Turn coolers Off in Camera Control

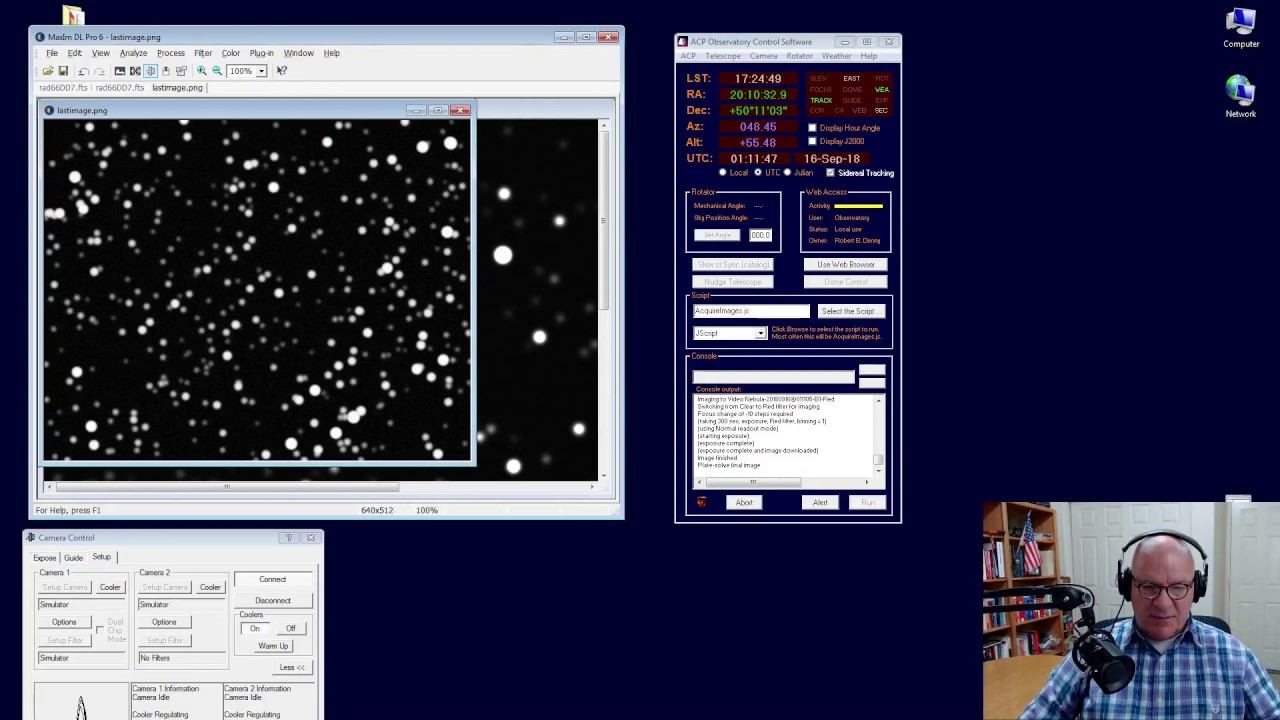tap(291, 628)
